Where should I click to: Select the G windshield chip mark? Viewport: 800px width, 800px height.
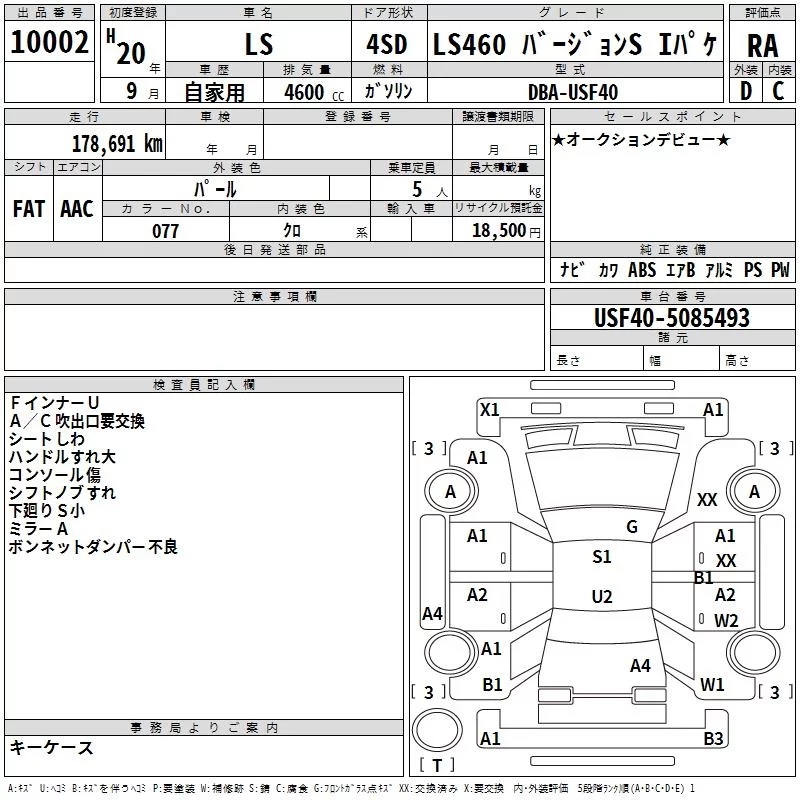coord(632,527)
